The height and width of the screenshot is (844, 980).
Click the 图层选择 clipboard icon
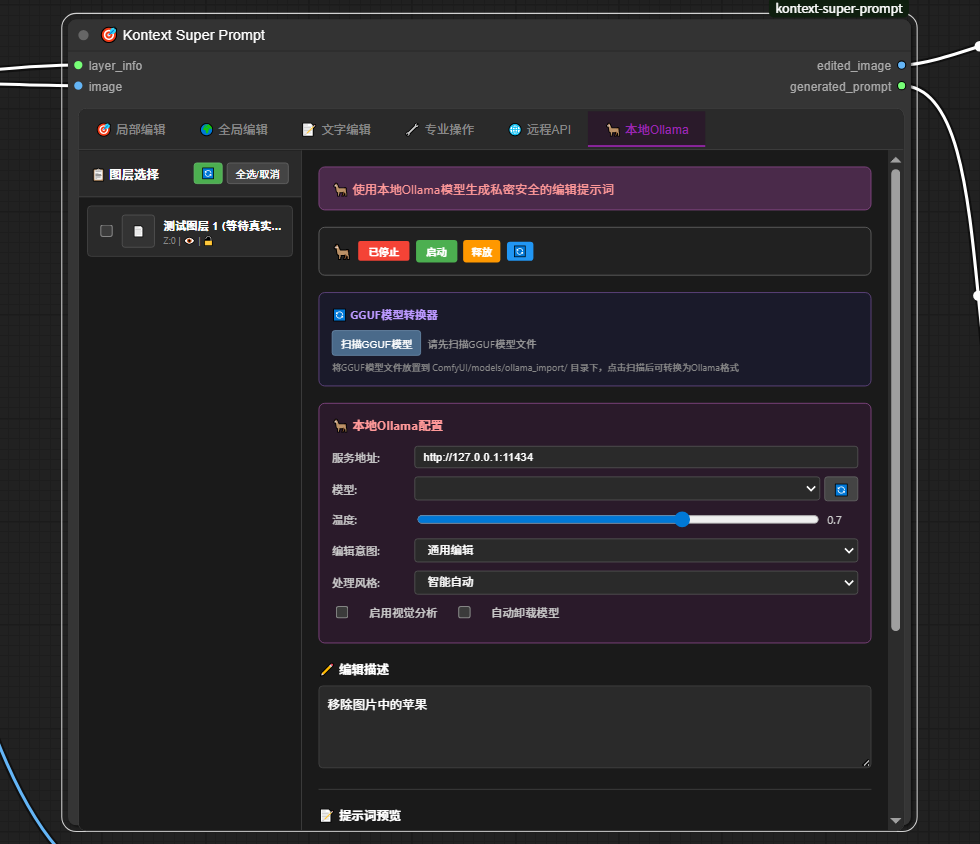coord(98,174)
